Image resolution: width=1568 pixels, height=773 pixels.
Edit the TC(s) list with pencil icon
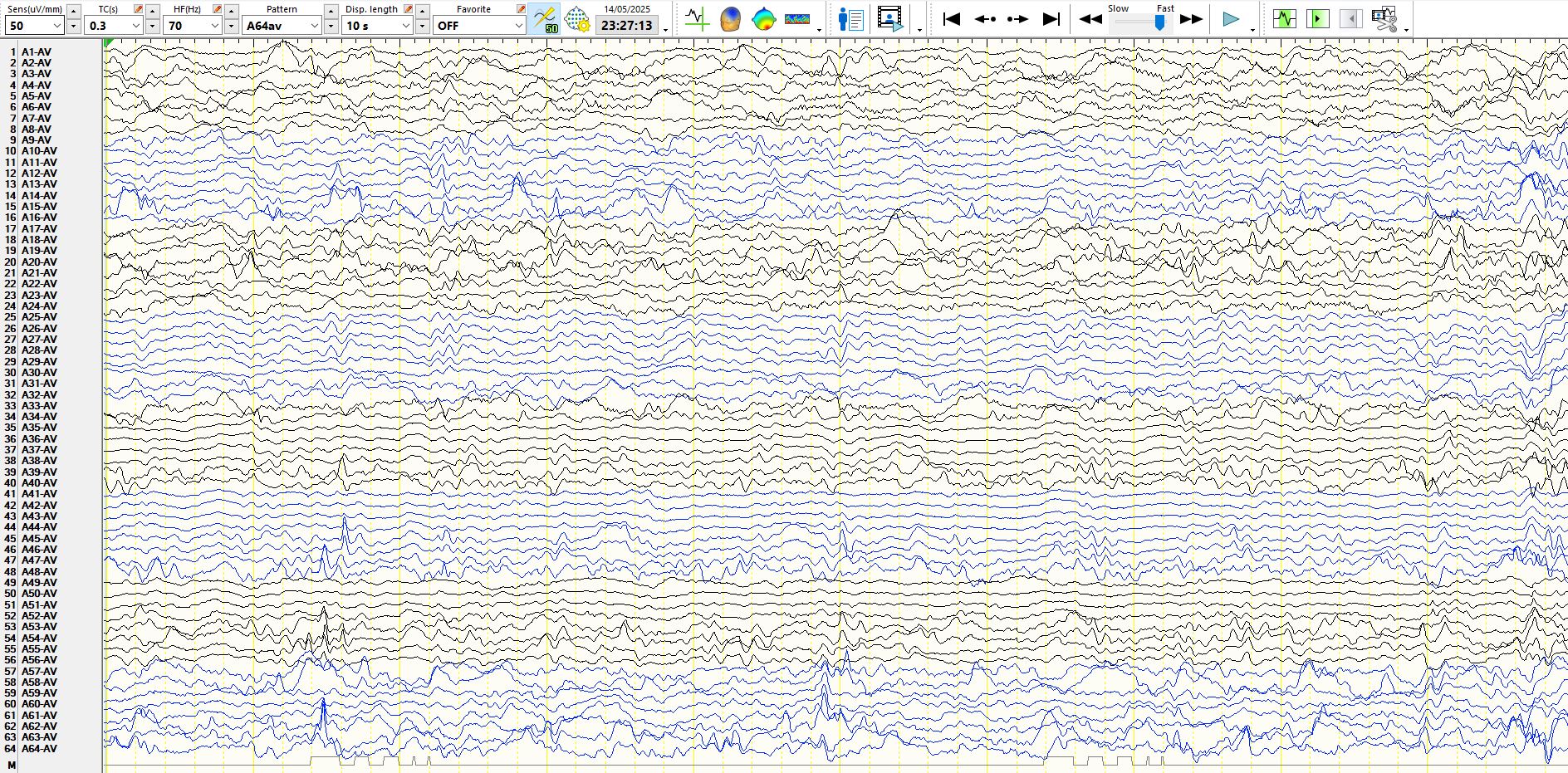click(139, 8)
